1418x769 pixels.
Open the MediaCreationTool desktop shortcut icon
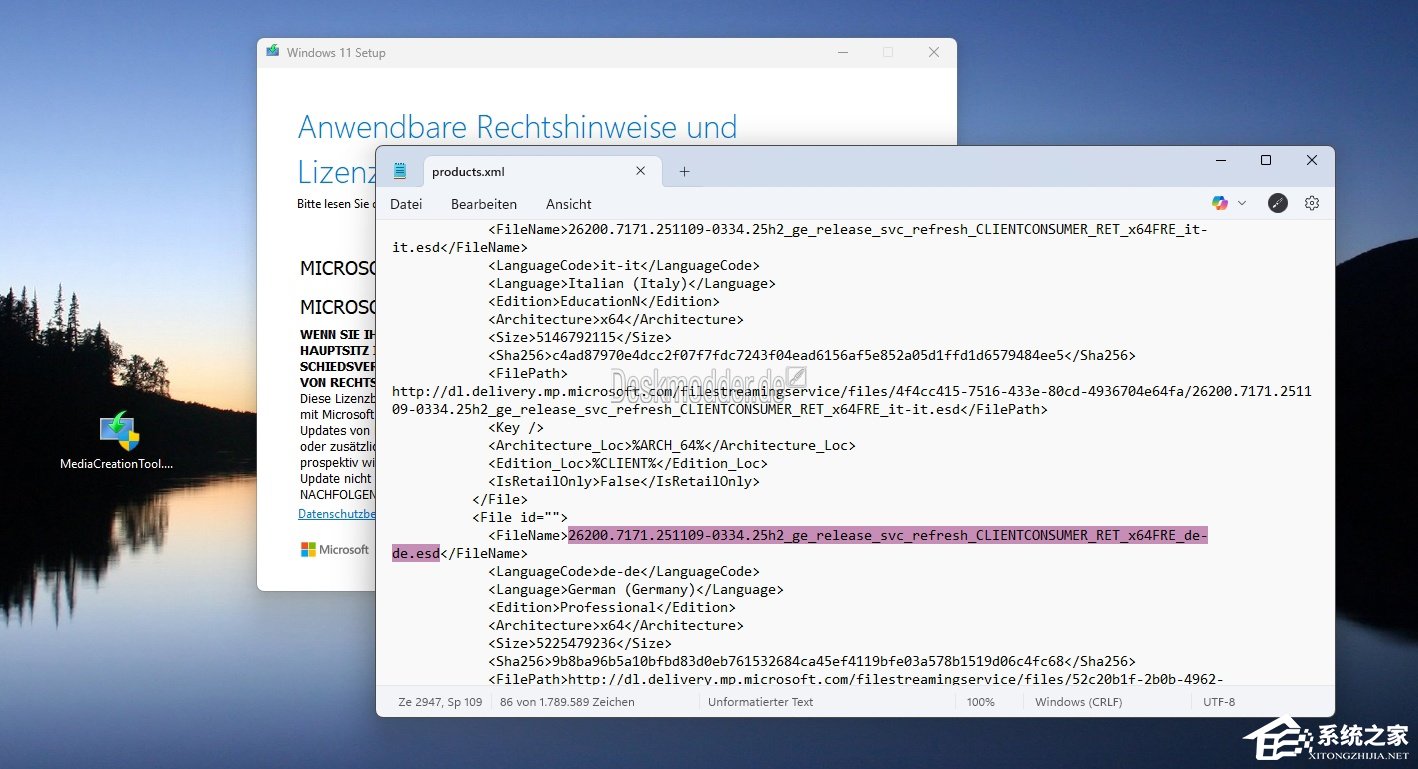pos(119,430)
